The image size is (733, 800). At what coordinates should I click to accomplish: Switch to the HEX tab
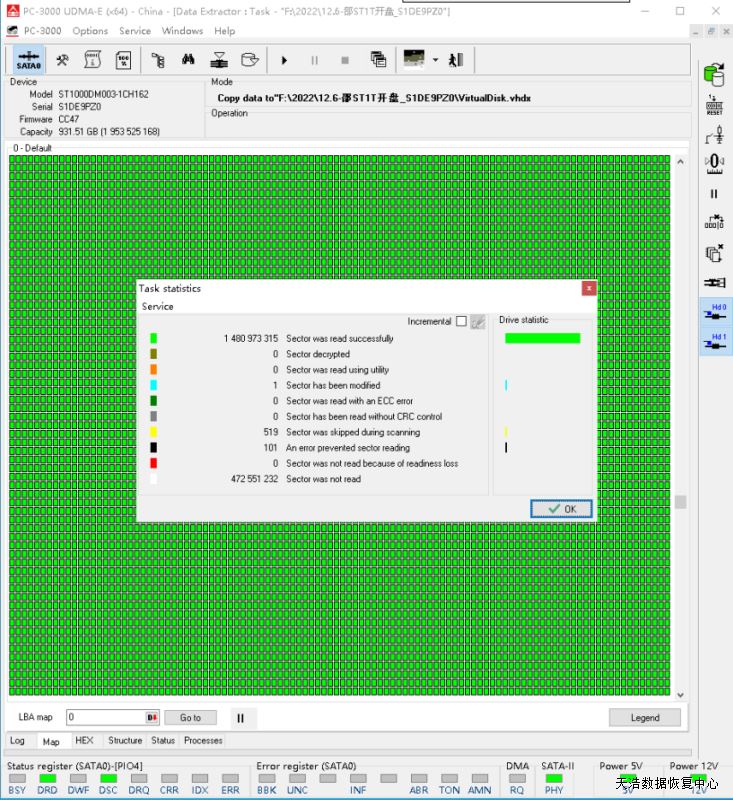pyautogui.click(x=84, y=741)
